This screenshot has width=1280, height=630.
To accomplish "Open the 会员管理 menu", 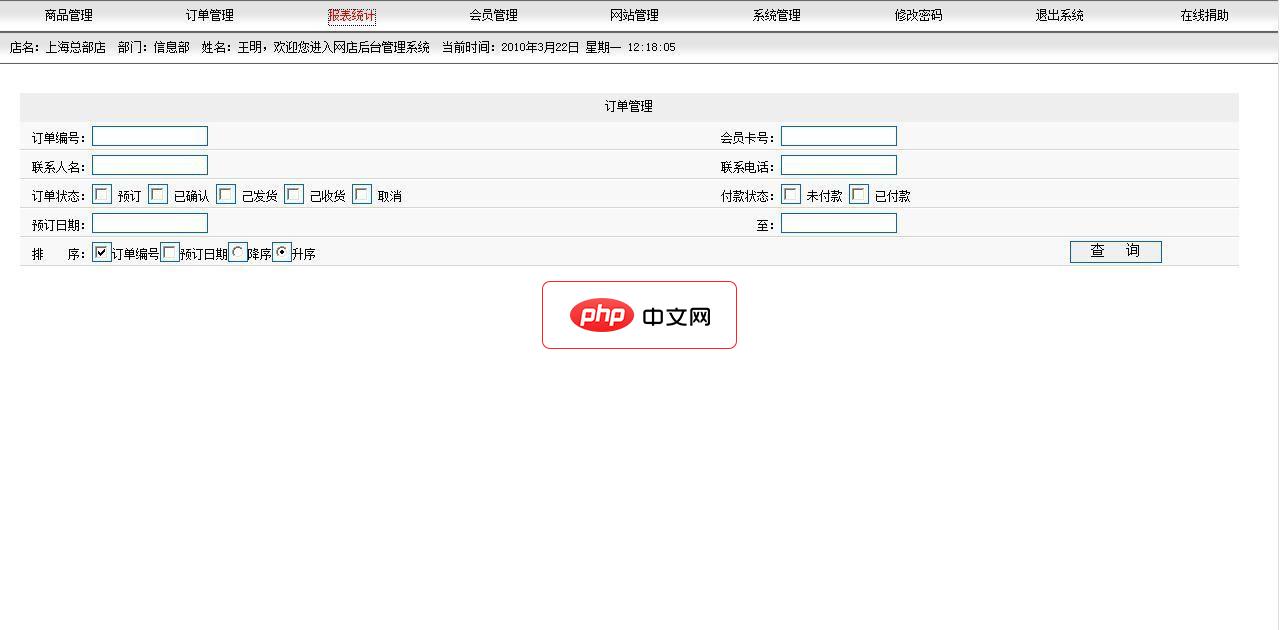I will [491, 14].
